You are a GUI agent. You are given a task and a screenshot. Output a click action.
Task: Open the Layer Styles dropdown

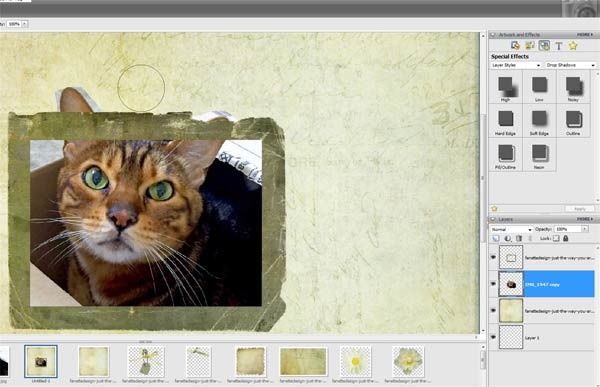click(516, 65)
